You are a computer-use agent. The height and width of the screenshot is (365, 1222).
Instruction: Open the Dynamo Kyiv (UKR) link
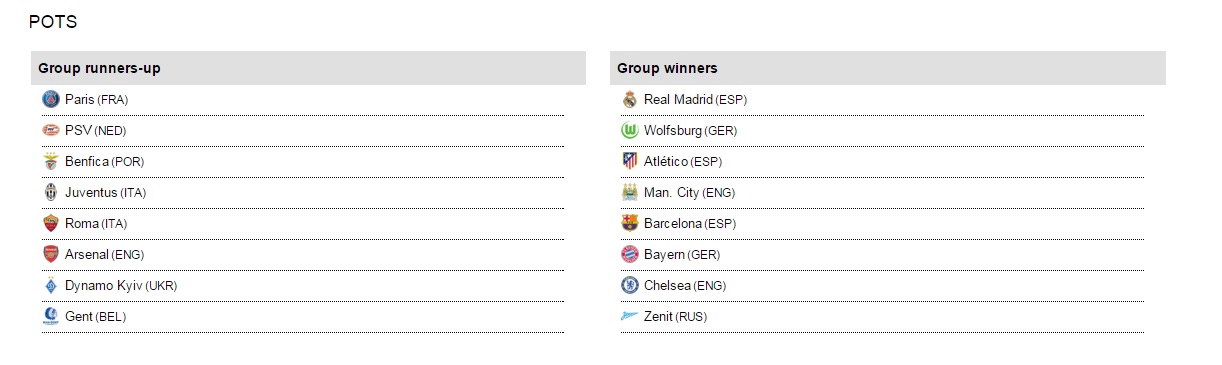tap(121, 286)
